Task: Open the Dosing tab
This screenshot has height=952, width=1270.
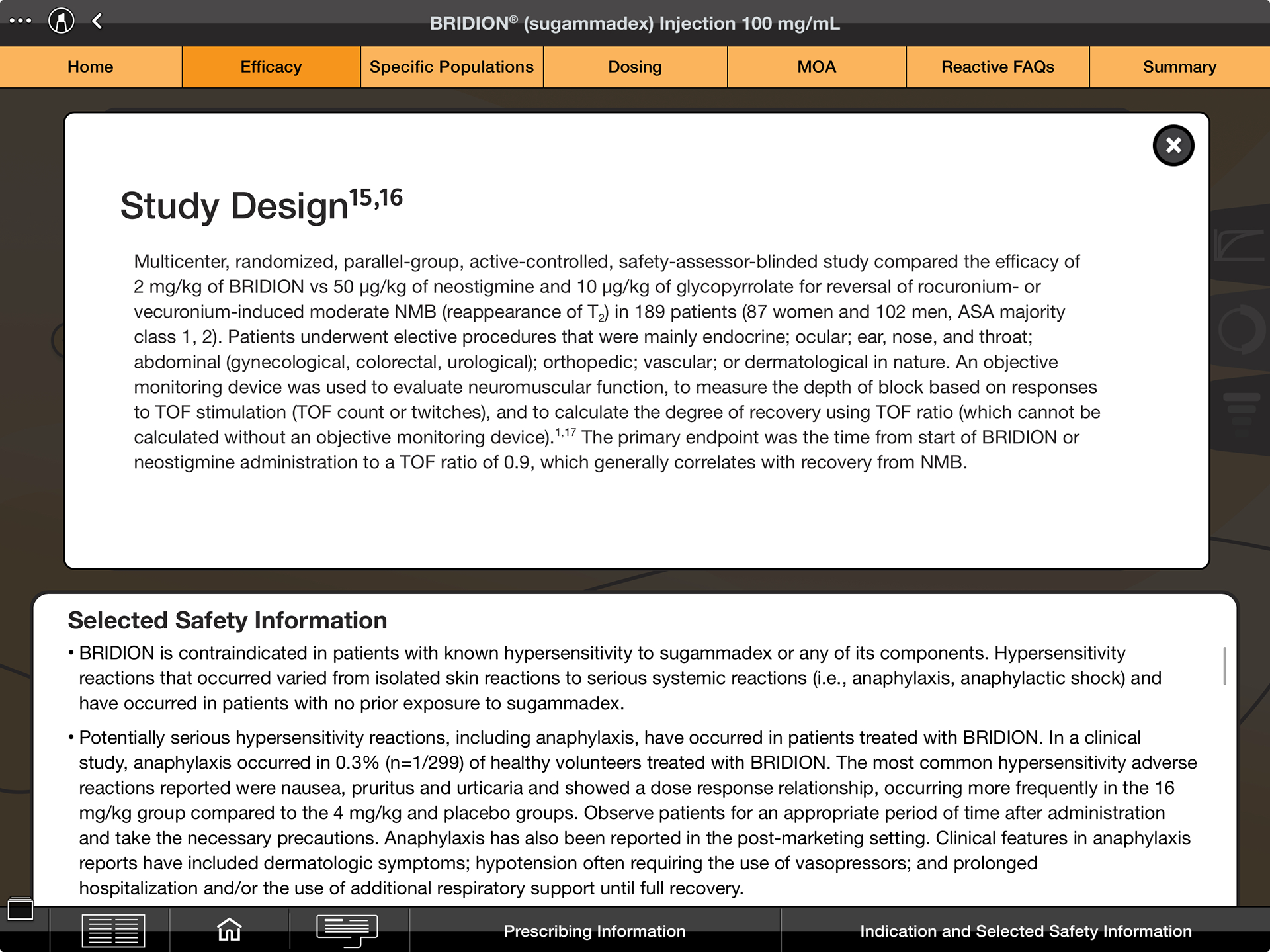Action: click(635, 67)
